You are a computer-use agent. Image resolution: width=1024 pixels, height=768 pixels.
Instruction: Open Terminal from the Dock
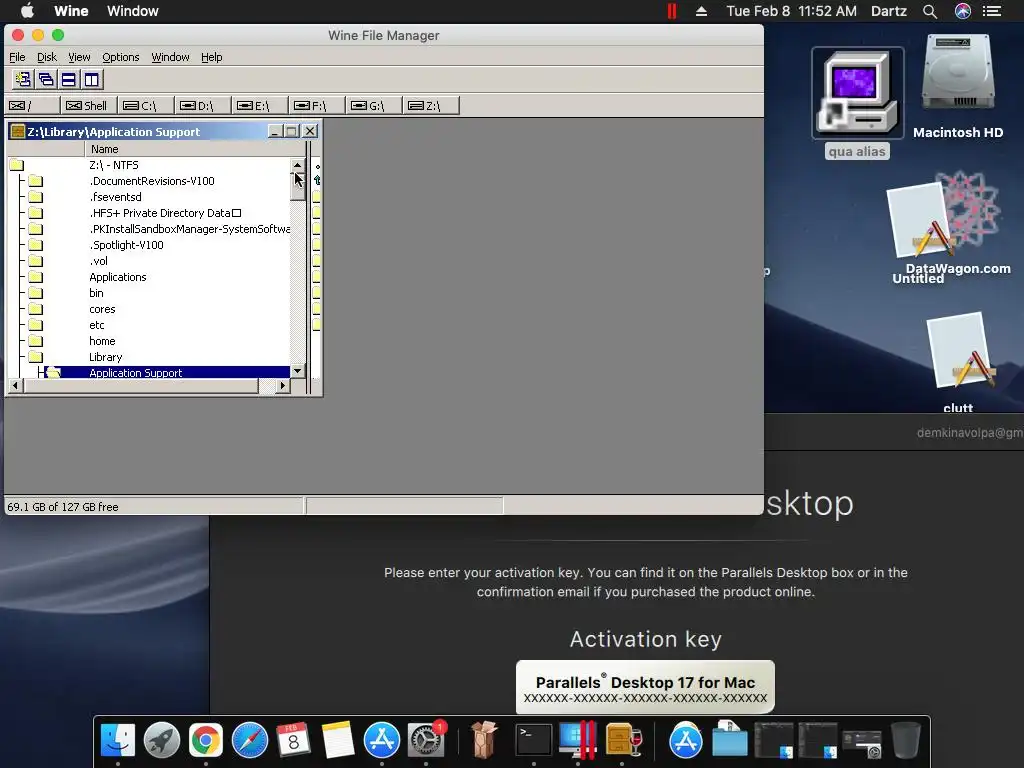(x=534, y=740)
